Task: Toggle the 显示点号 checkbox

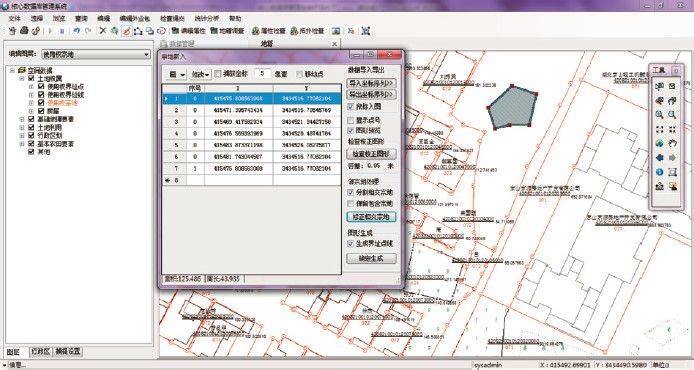Action: [x=351, y=120]
